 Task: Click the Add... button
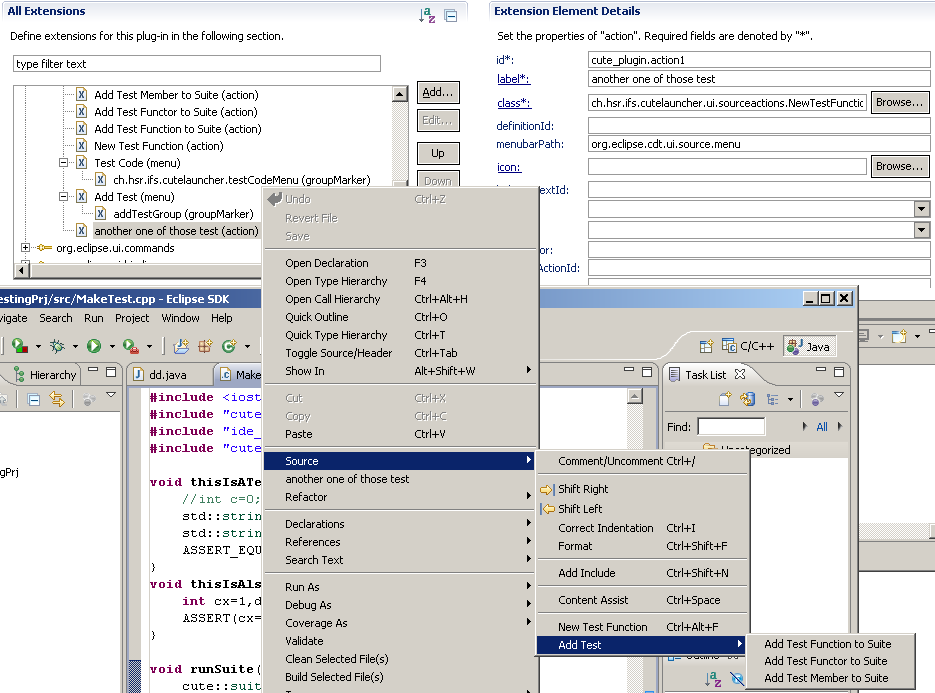[x=438, y=92]
